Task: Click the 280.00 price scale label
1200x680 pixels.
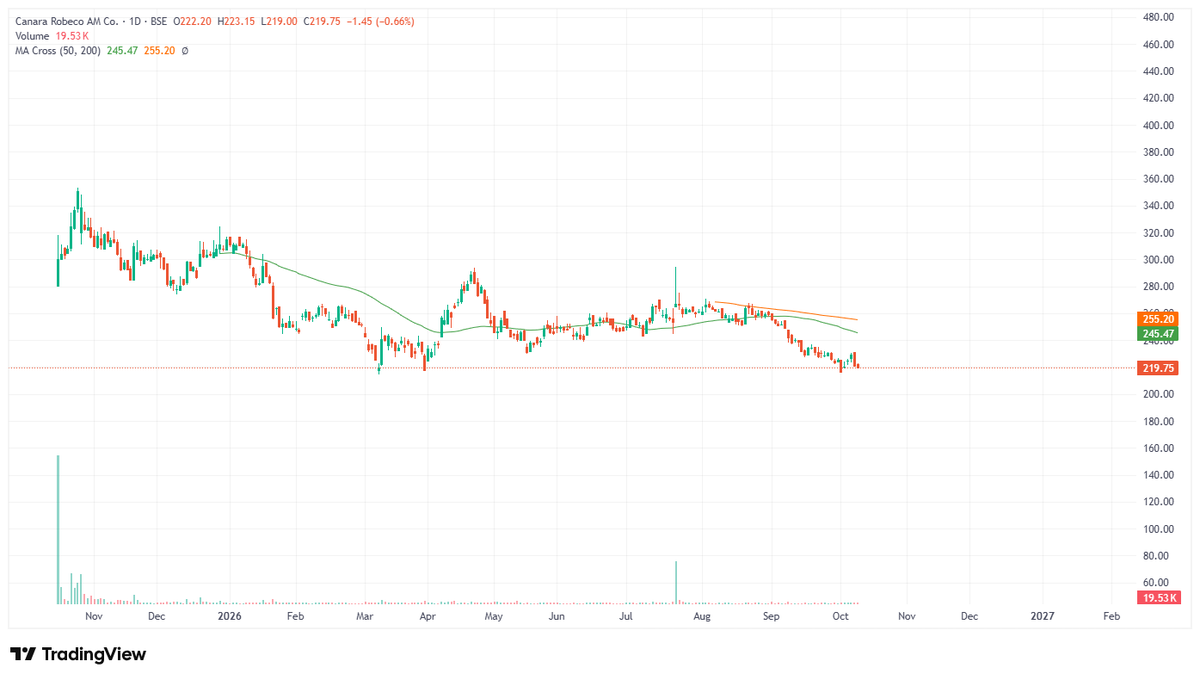Action: (1158, 287)
